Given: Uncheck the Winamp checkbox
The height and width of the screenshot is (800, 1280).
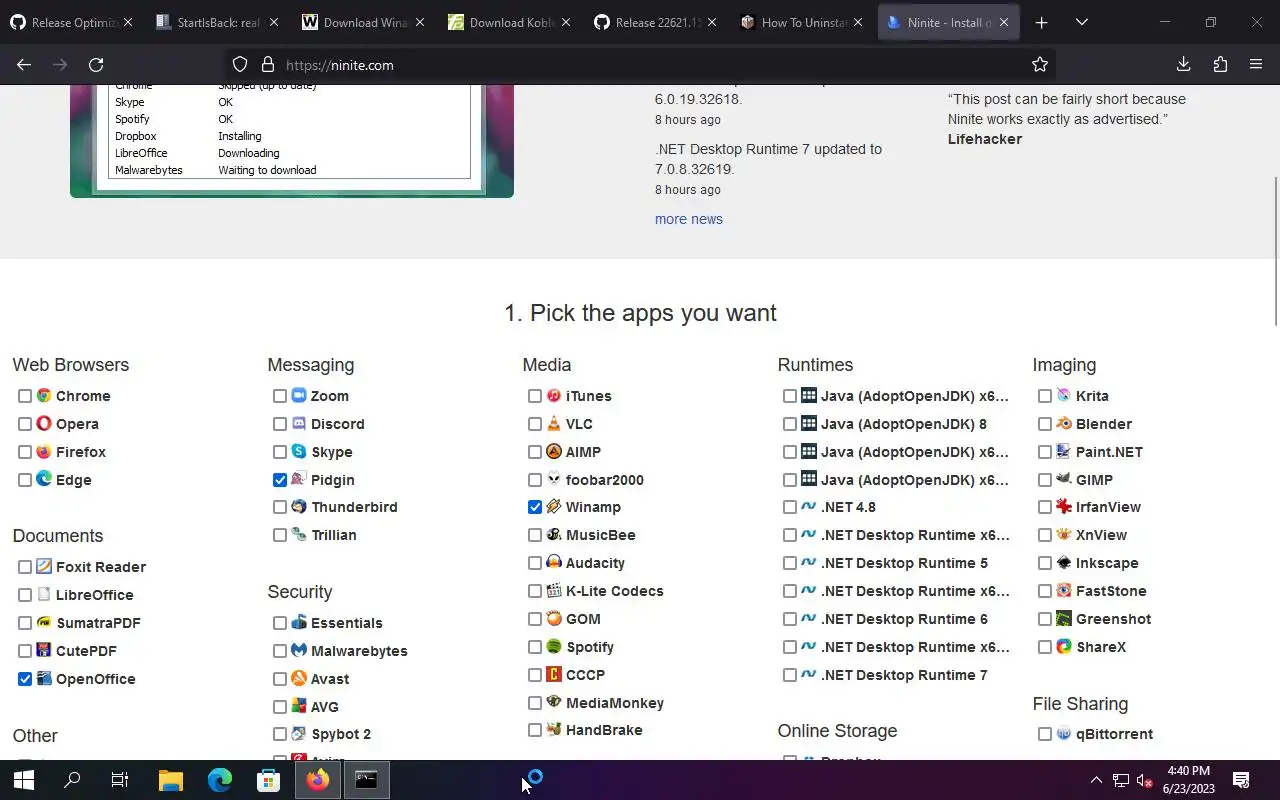Looking at the screenshot, I should click(x=535, y=507).
